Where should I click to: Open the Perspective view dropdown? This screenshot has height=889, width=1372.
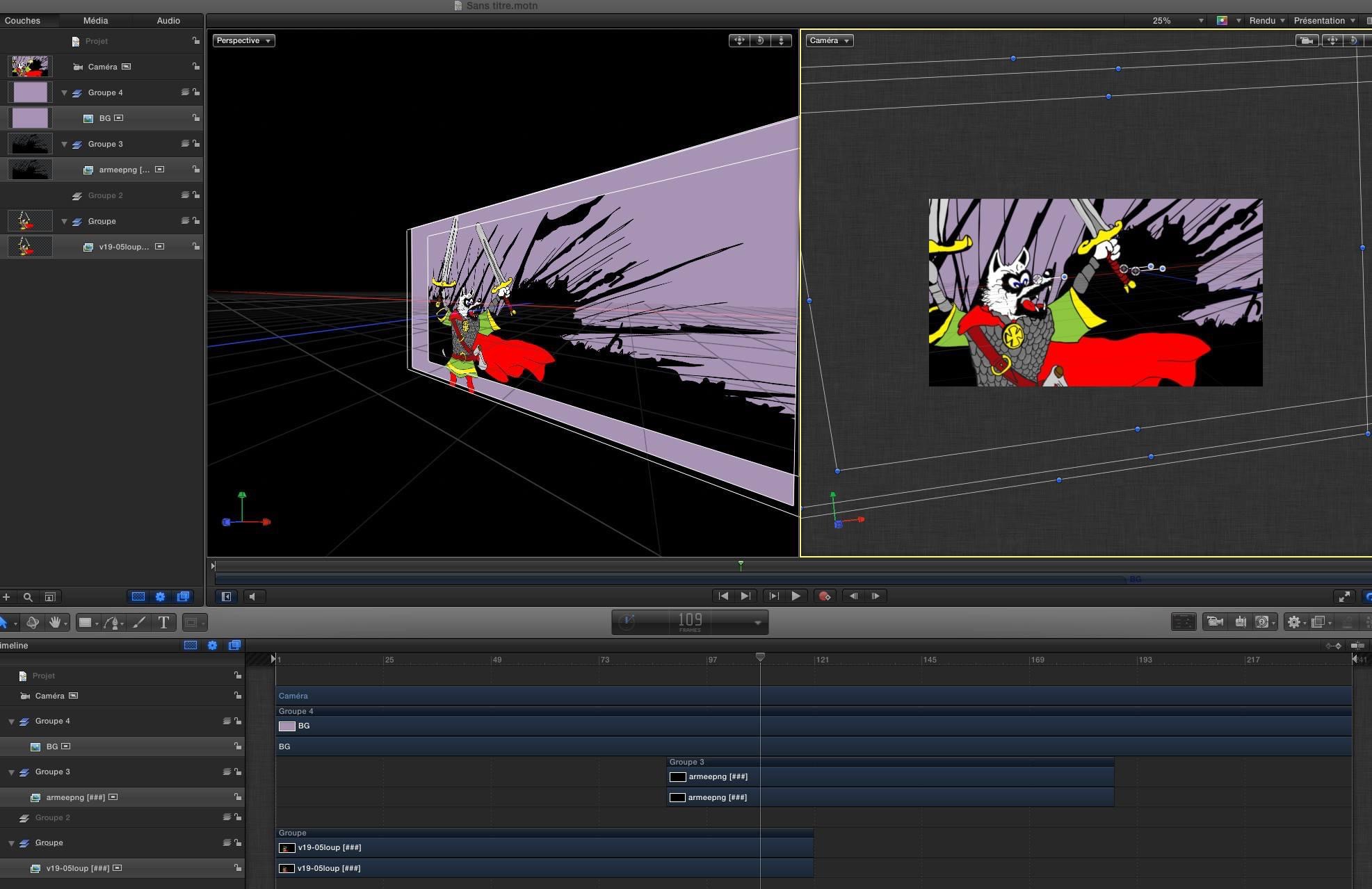point(243,40)
